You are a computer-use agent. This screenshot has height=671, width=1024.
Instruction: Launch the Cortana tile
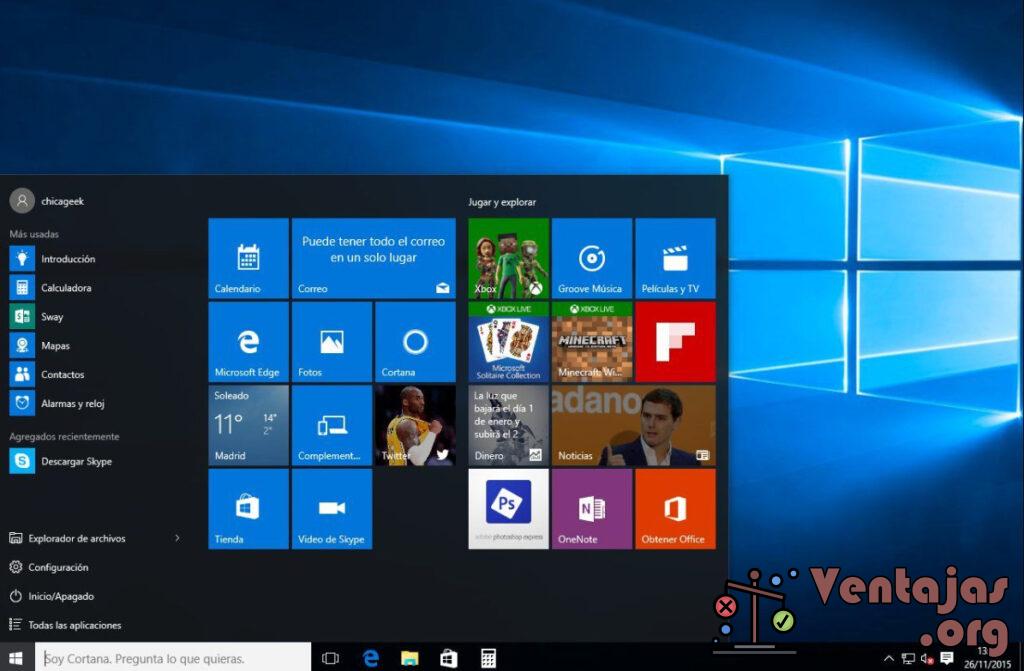click(x=414, y=342)
